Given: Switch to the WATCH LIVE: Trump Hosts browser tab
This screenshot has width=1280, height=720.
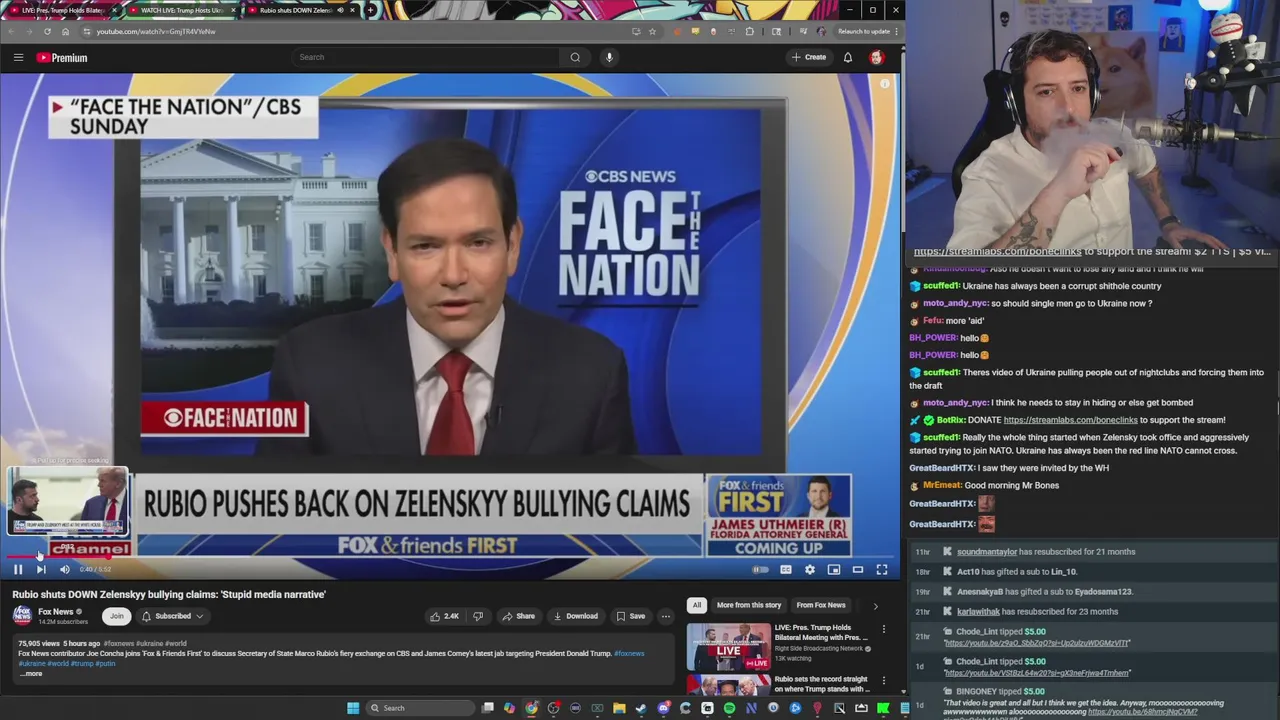Looking at the screenshot, I should tap(182, 10).
